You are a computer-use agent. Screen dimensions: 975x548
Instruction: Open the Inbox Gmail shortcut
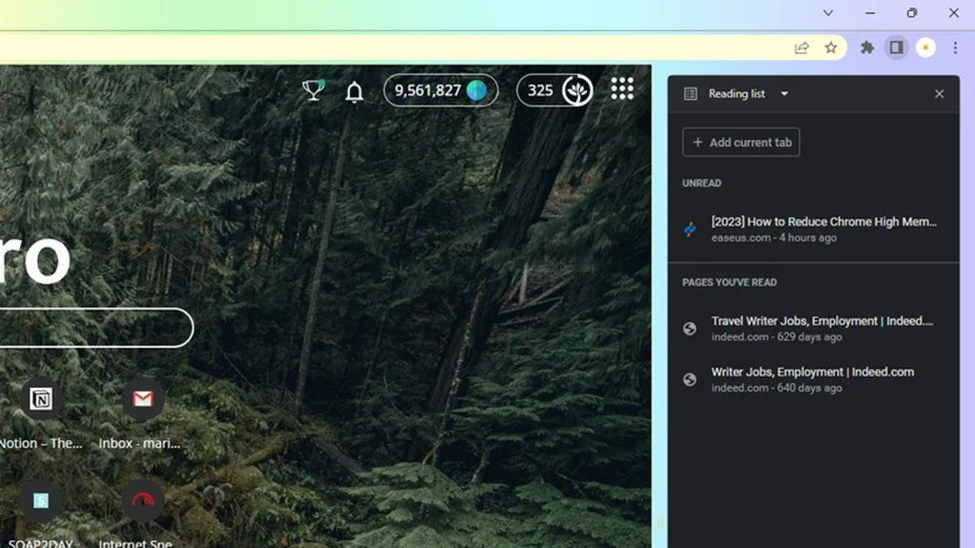coord(143,400)
